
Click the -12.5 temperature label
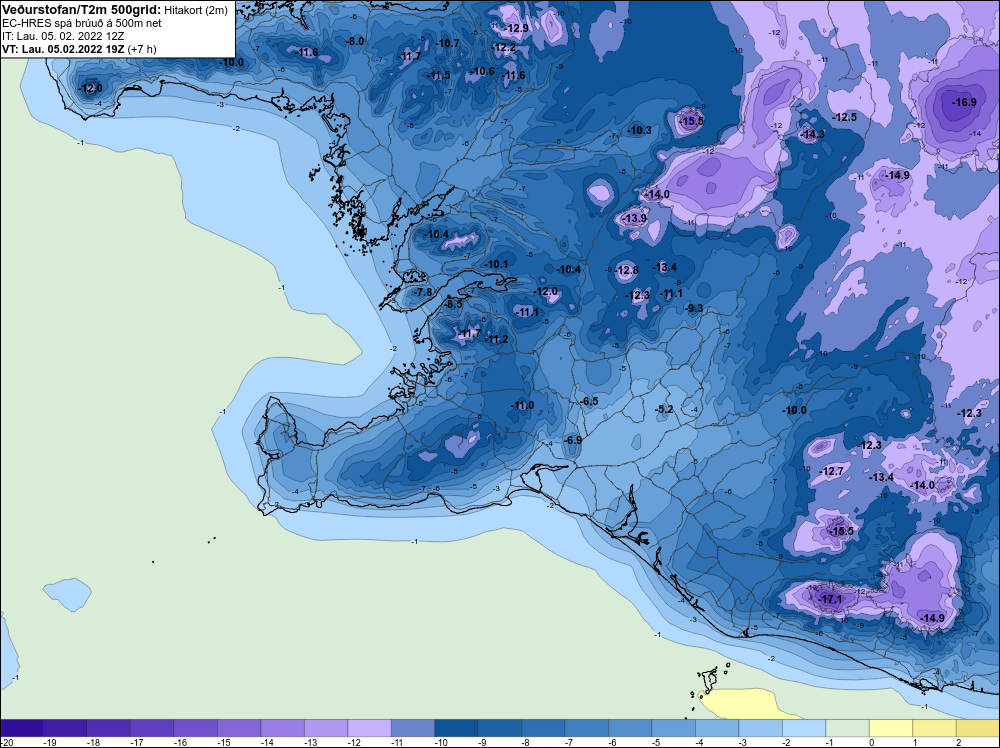(844, 117)
